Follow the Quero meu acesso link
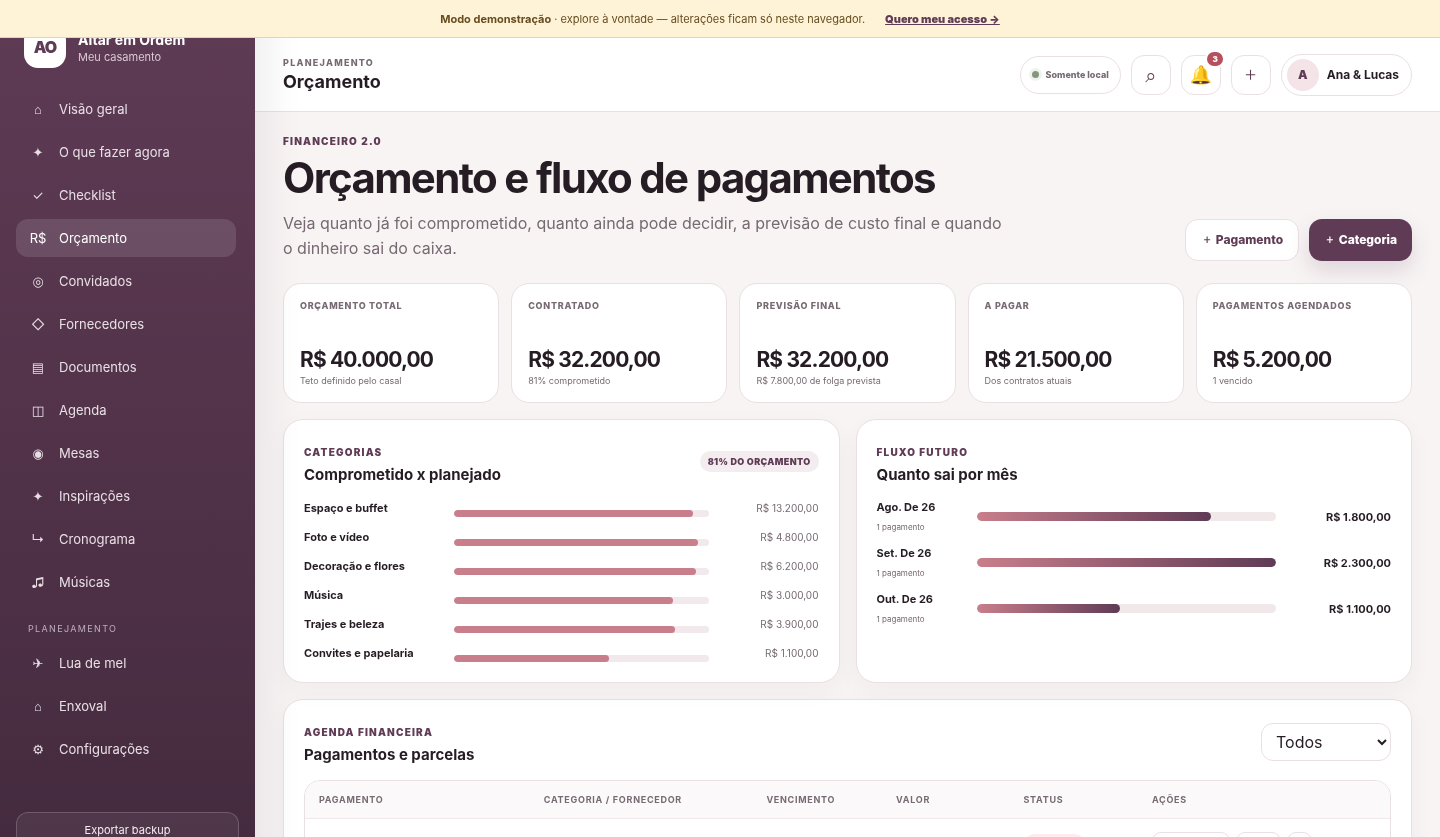Viewport: 1440px width, 837px height. pyautogui.click(x=942, y=19)
